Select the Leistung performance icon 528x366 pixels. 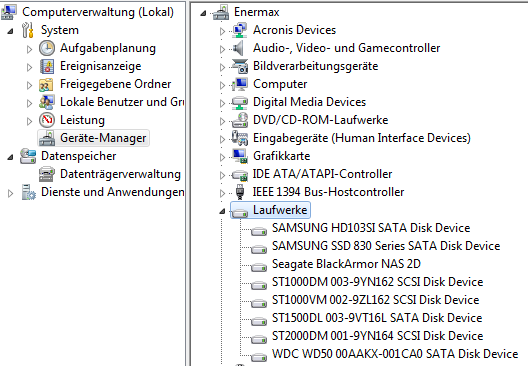point(47,120)
